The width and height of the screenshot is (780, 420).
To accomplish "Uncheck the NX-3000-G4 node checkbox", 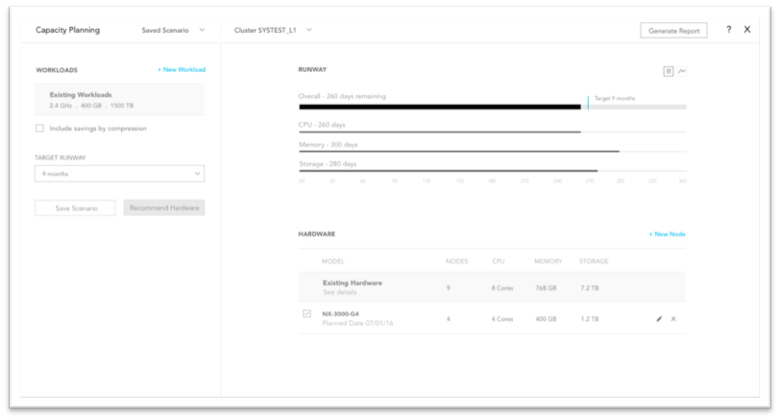I will [x=307, y=314].
